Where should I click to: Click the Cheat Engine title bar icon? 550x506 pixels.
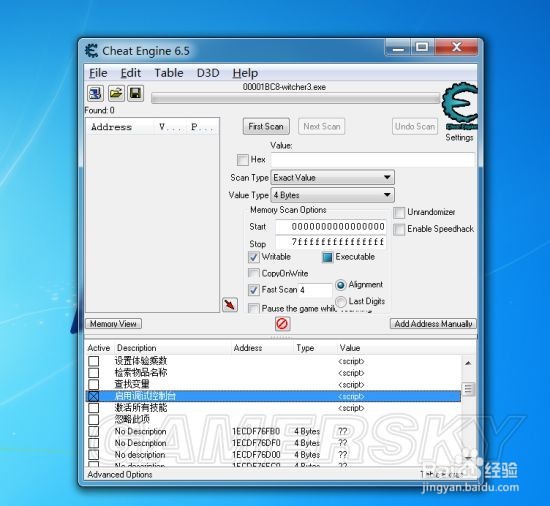[x=92, y=51]
